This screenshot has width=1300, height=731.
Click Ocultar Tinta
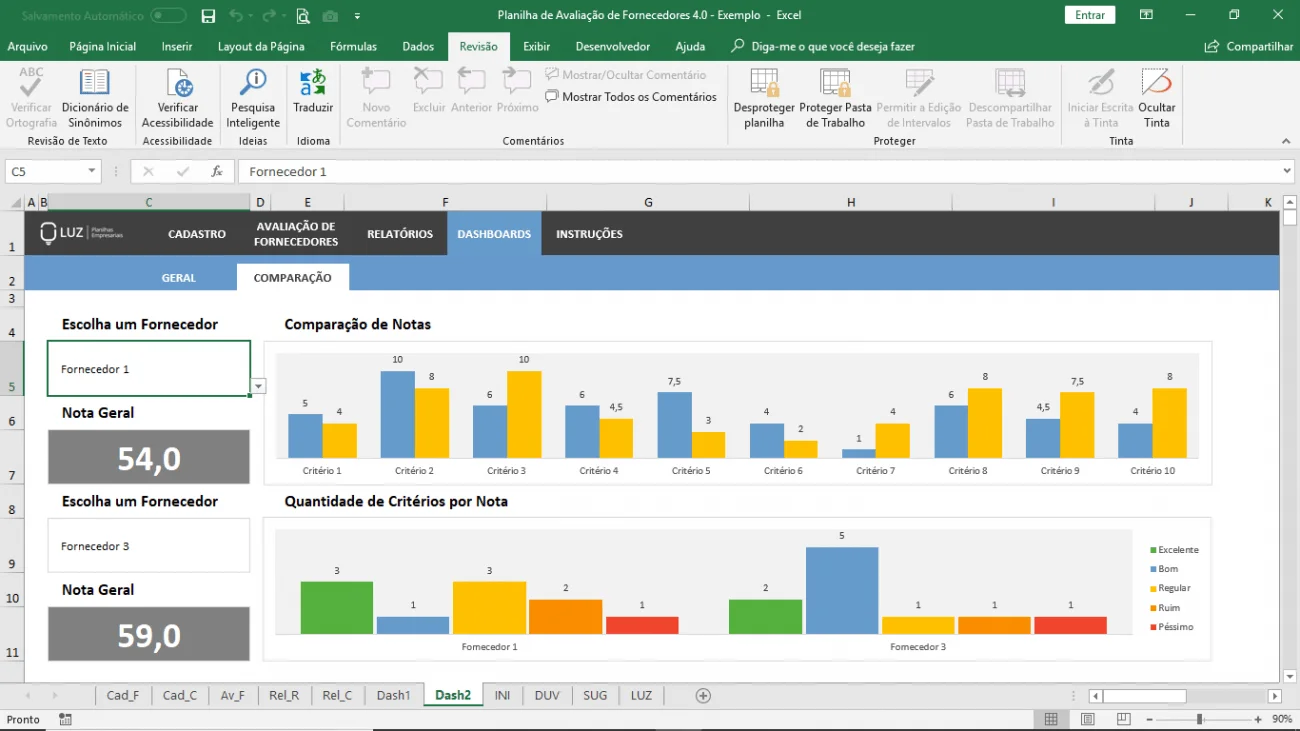pyautogui.click(x=1157, y=99)
